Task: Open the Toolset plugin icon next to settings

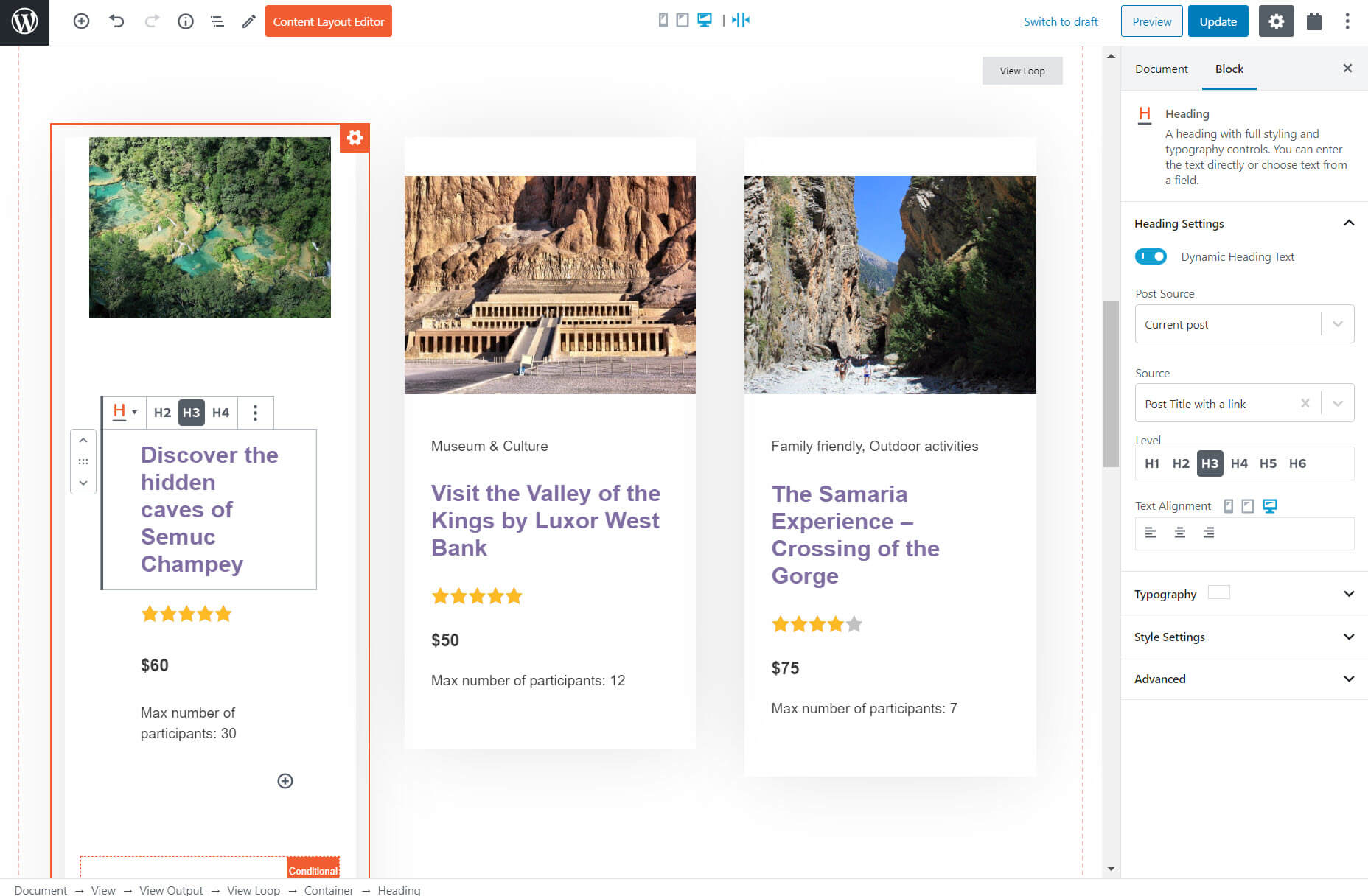Action: [x=1313, y=21]
